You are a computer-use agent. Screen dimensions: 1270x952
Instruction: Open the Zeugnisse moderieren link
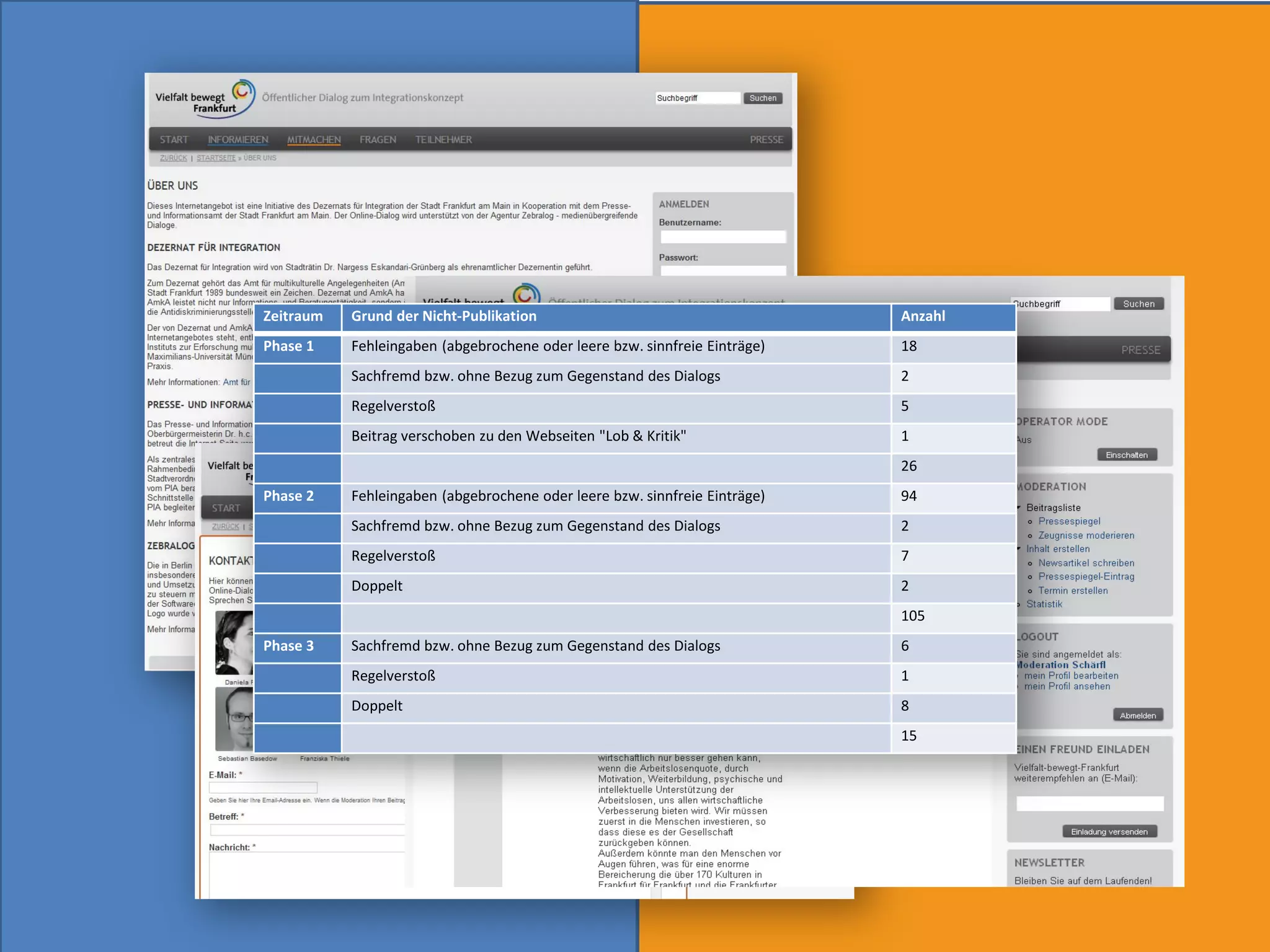pyautogui.click(x=1086, y=535)
